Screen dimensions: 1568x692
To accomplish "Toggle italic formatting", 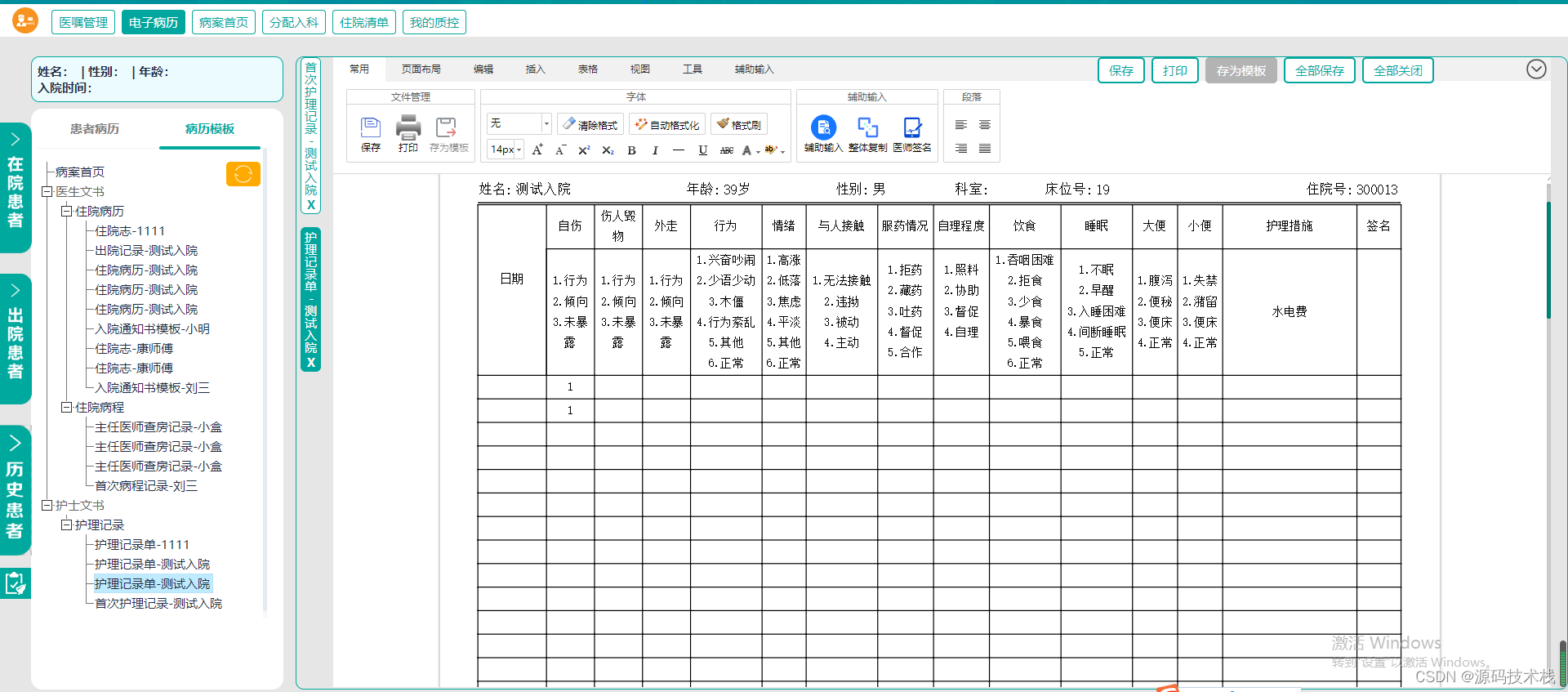I will (x=655, y=150).
